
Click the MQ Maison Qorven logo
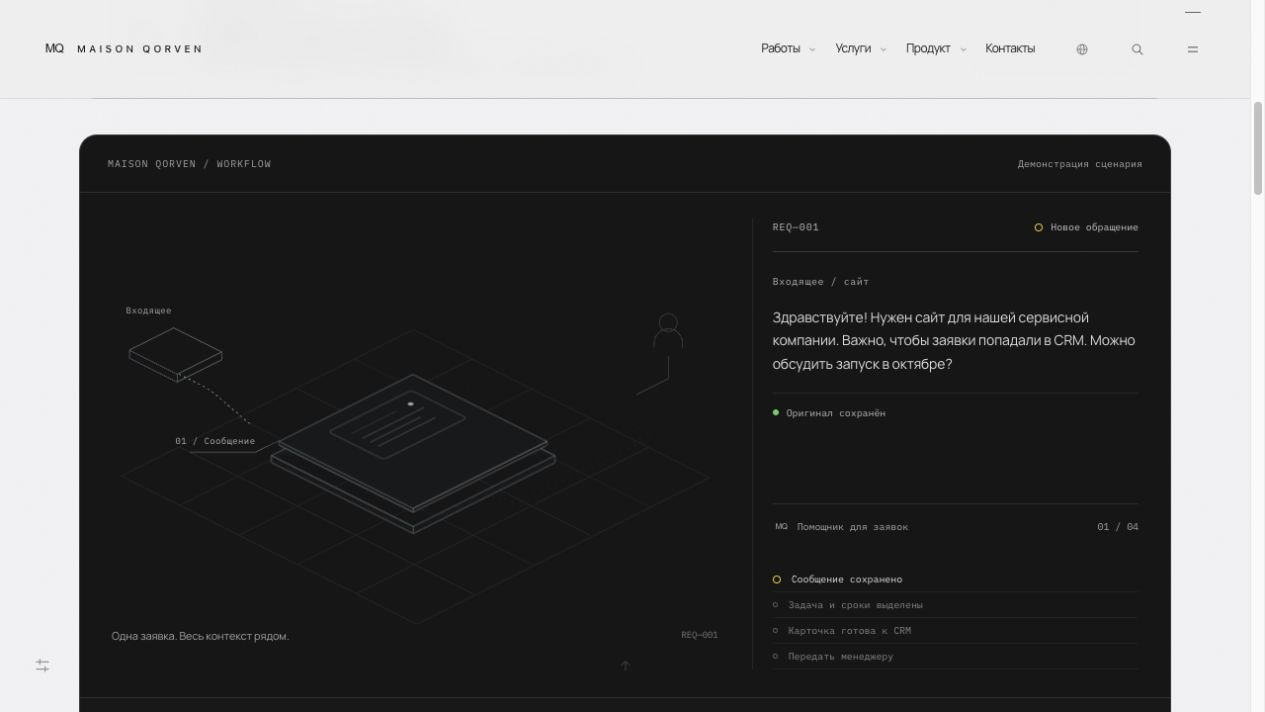123,48
